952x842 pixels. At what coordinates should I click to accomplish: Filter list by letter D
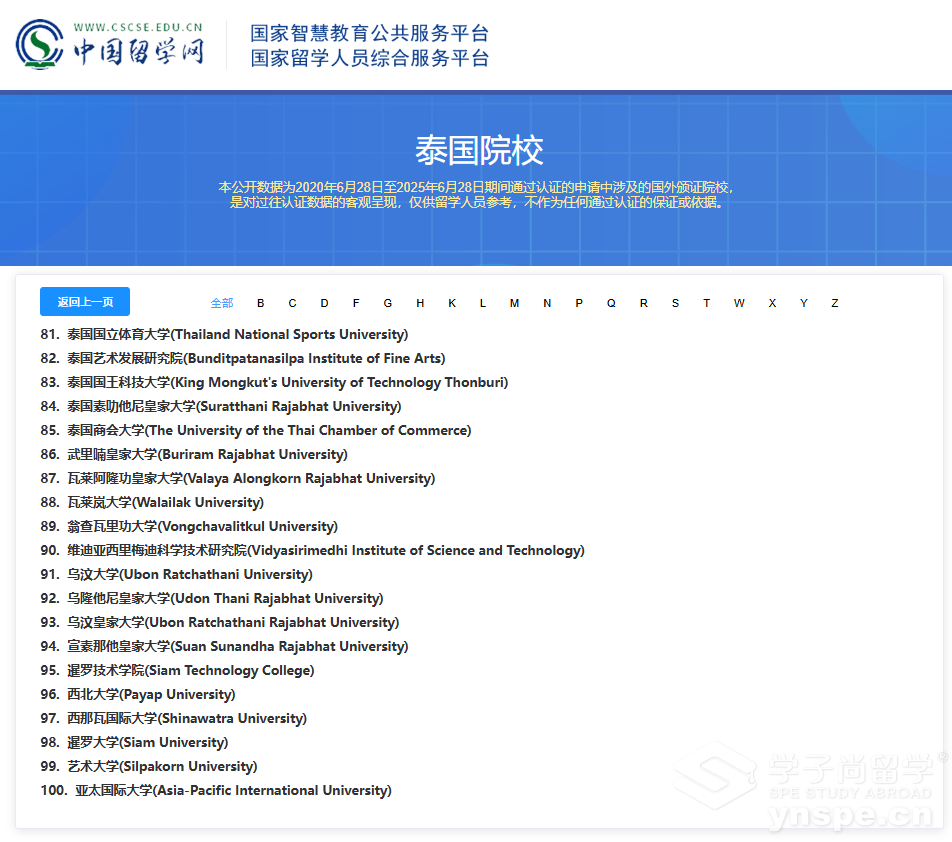[324, 303]
